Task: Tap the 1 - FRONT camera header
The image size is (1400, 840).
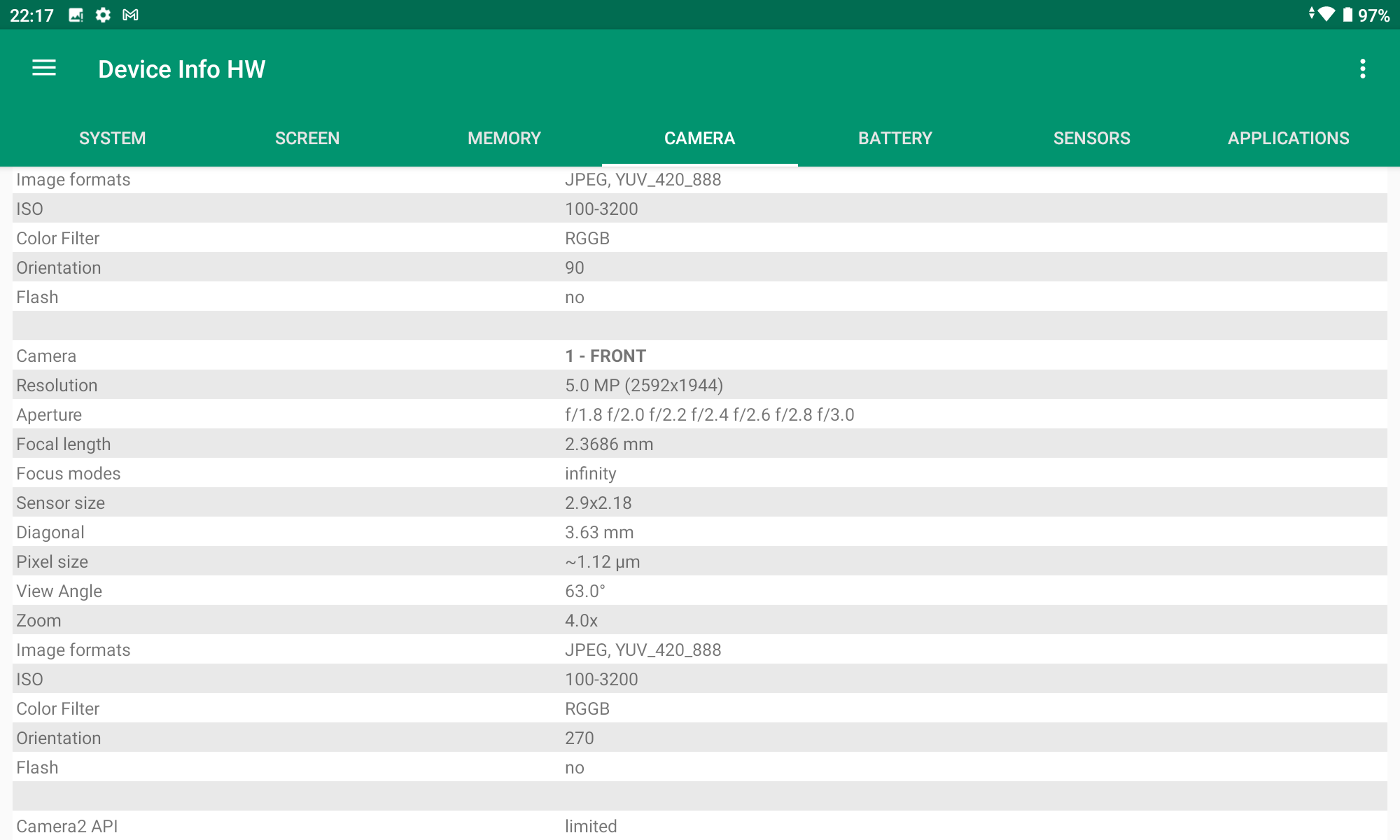Action: [x=605, y=356]
